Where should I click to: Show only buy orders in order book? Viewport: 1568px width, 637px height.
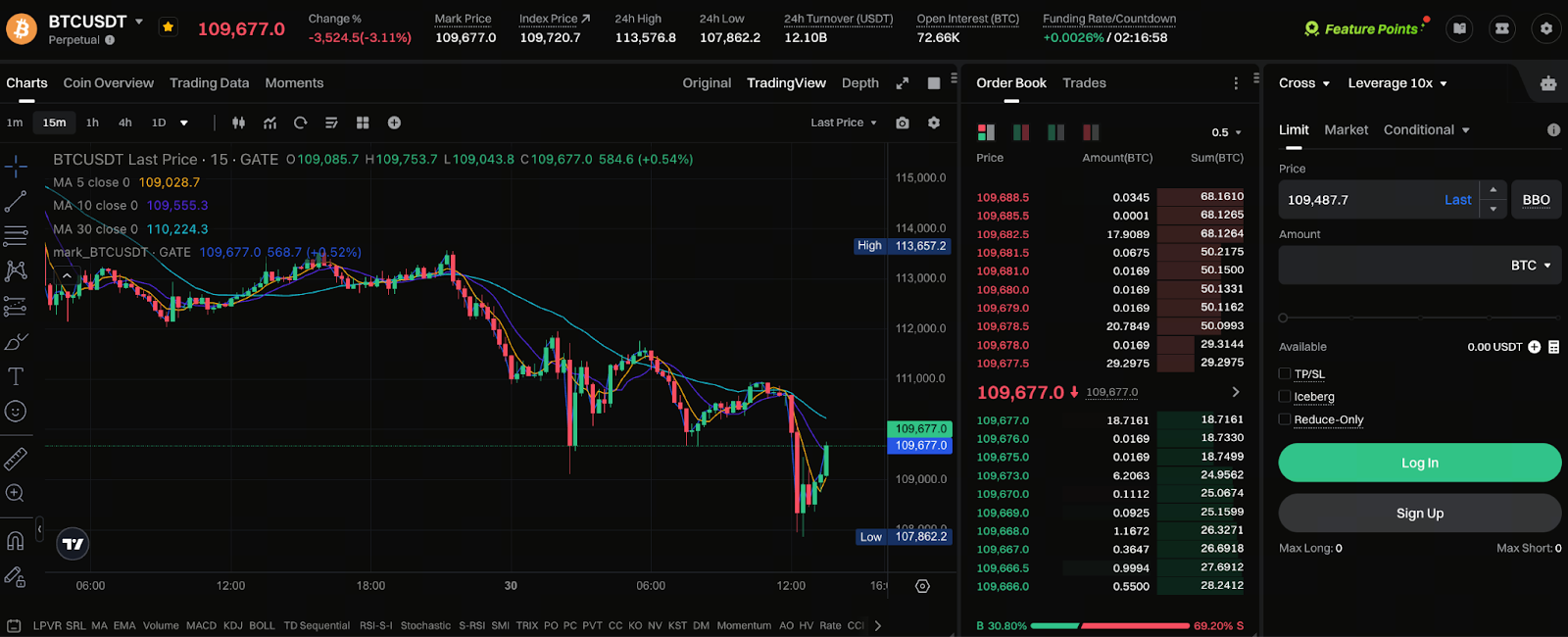tap(1055, 132)
